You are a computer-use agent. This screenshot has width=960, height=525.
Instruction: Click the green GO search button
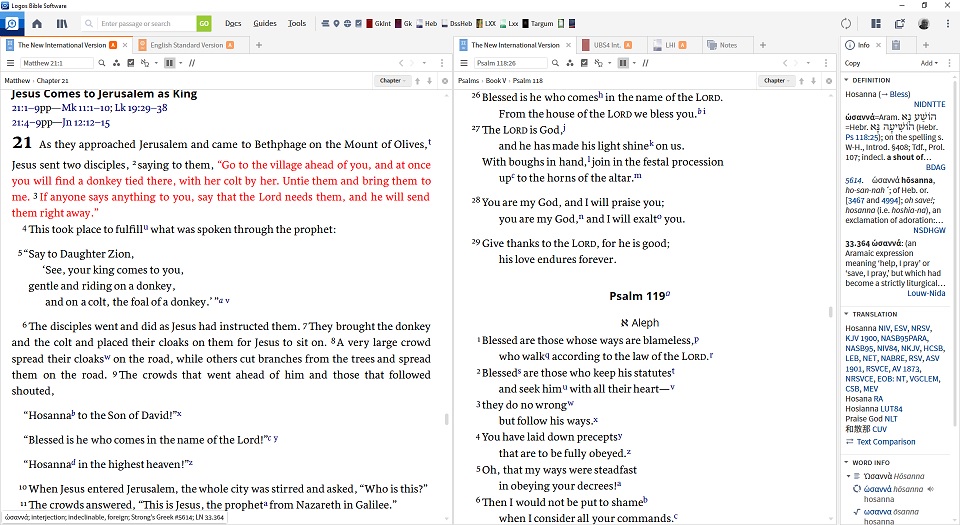[x=204, y=23]
